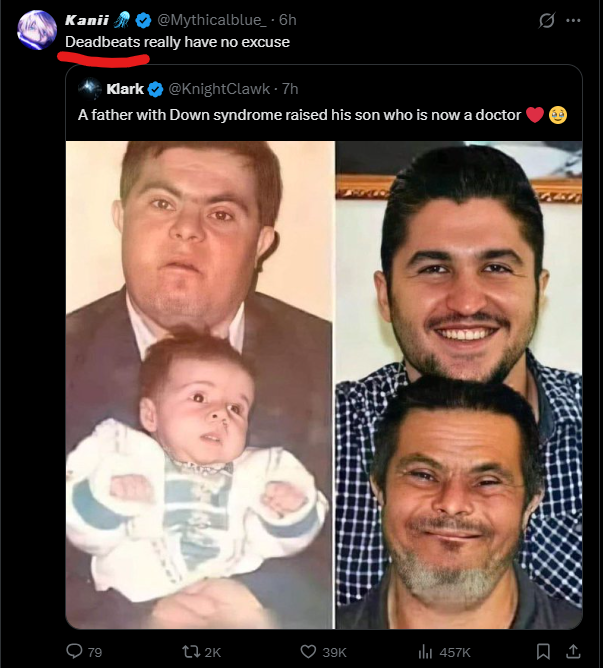Click the 6h post timestamp
The width and height of the screenshot is (603, 668).
pyautogui.click(x=288, y=20)
